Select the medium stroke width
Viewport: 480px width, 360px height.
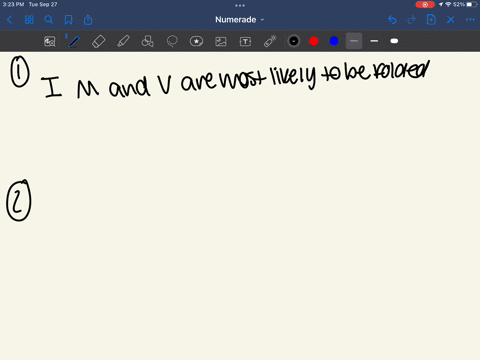pyautogui.click(x=374, y=41)
